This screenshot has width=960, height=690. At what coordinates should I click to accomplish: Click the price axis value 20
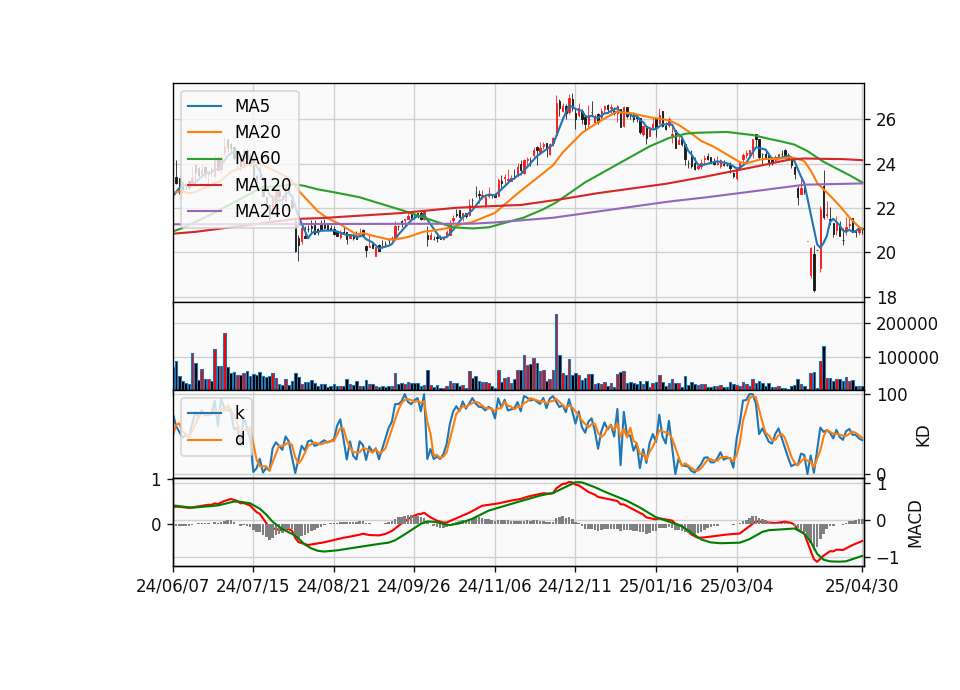886,253
